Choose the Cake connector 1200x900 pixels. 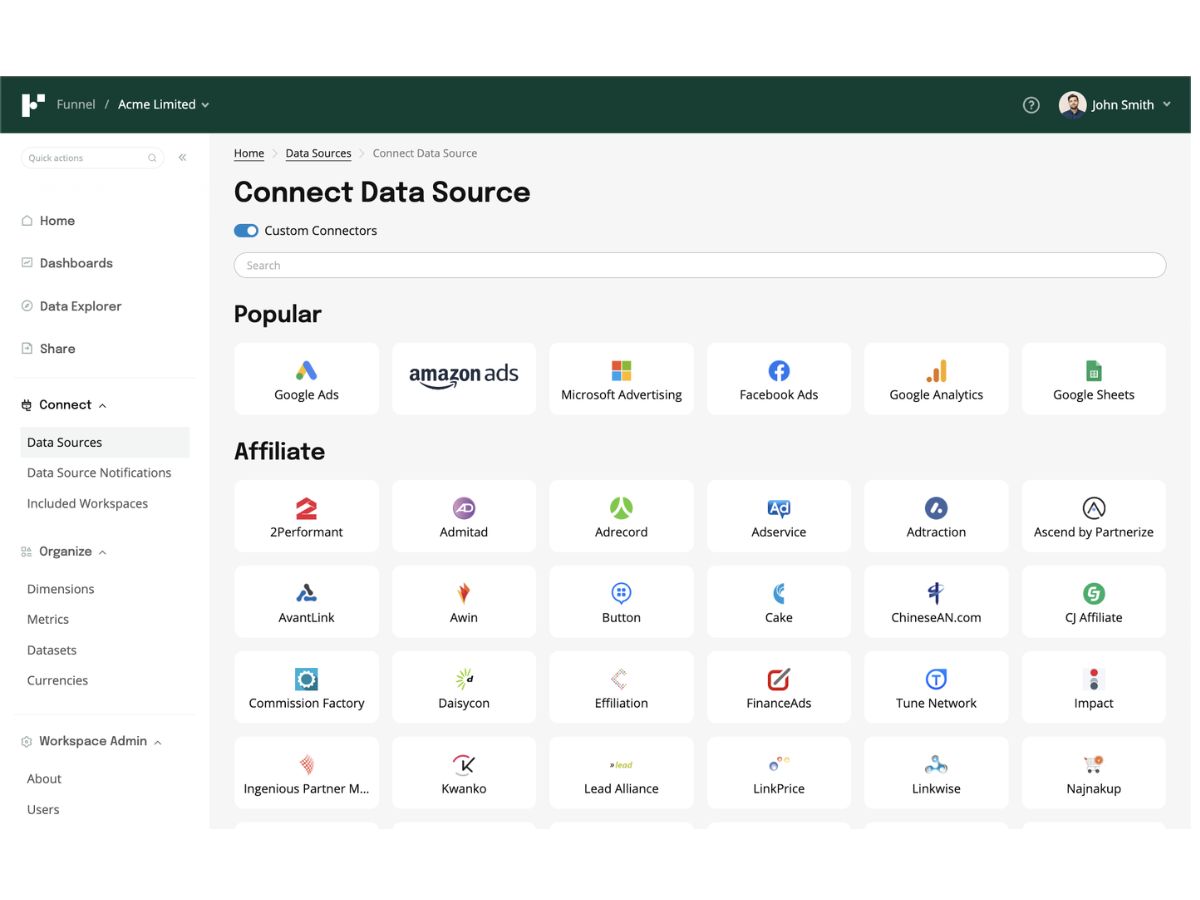[x=779, y=602]
